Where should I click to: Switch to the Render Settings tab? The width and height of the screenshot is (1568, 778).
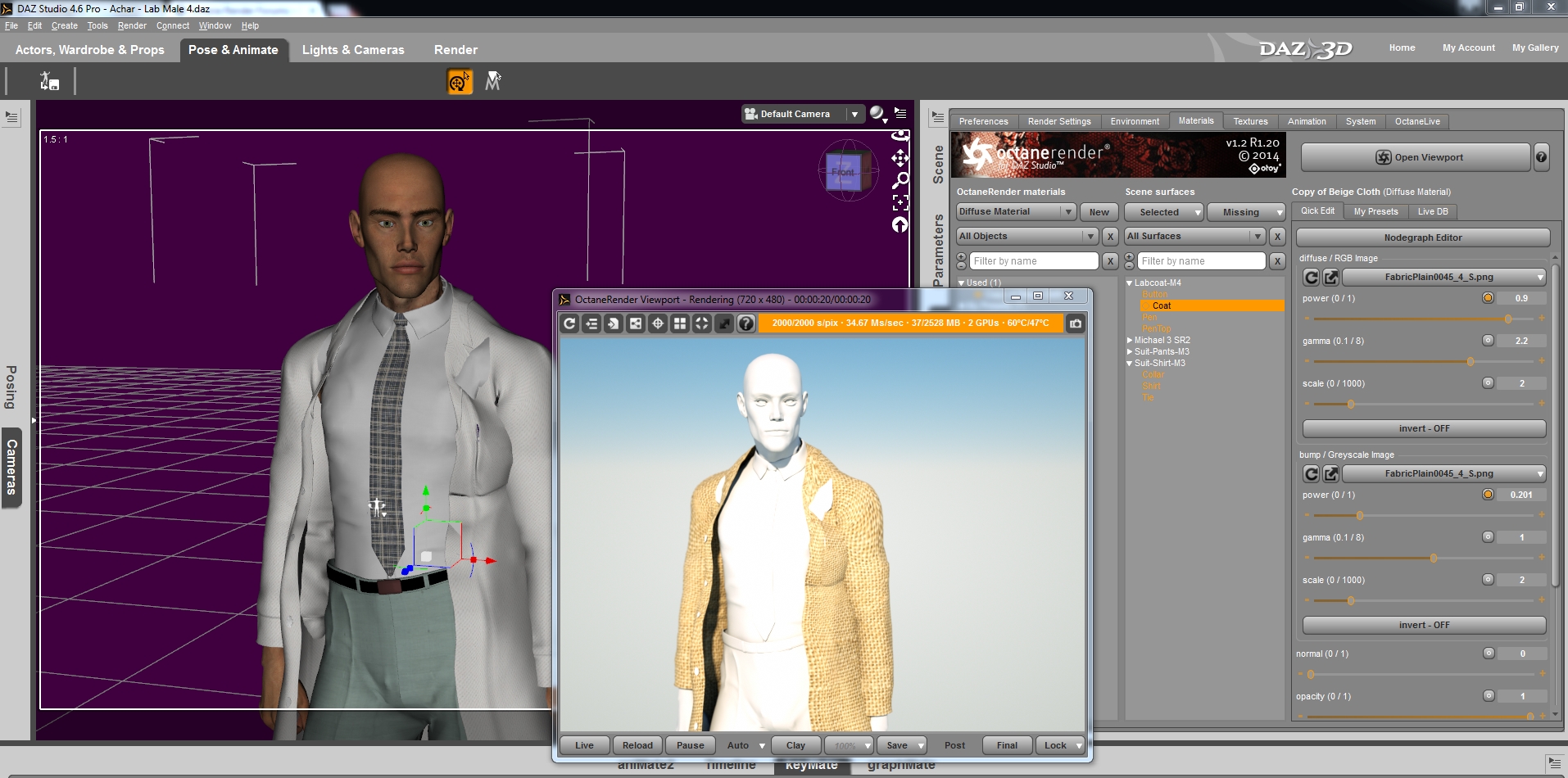coord(1059,121)
